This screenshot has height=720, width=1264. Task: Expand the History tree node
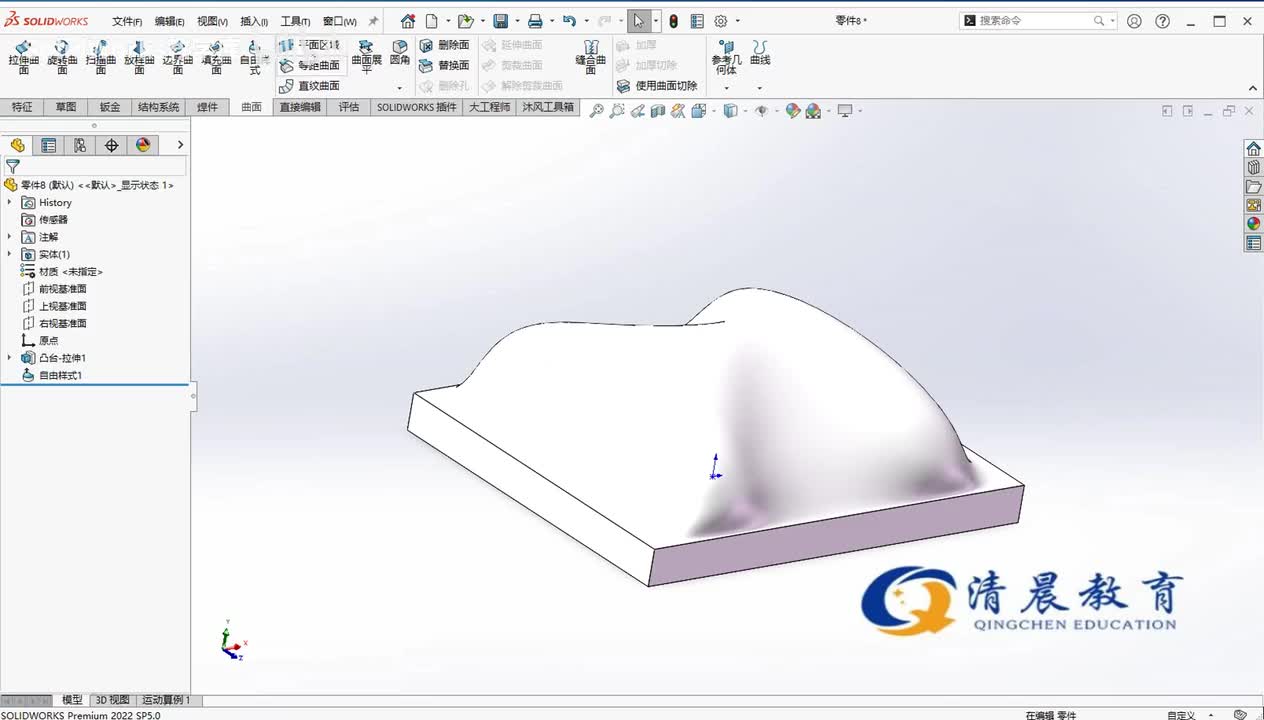(x=10, y=202)
